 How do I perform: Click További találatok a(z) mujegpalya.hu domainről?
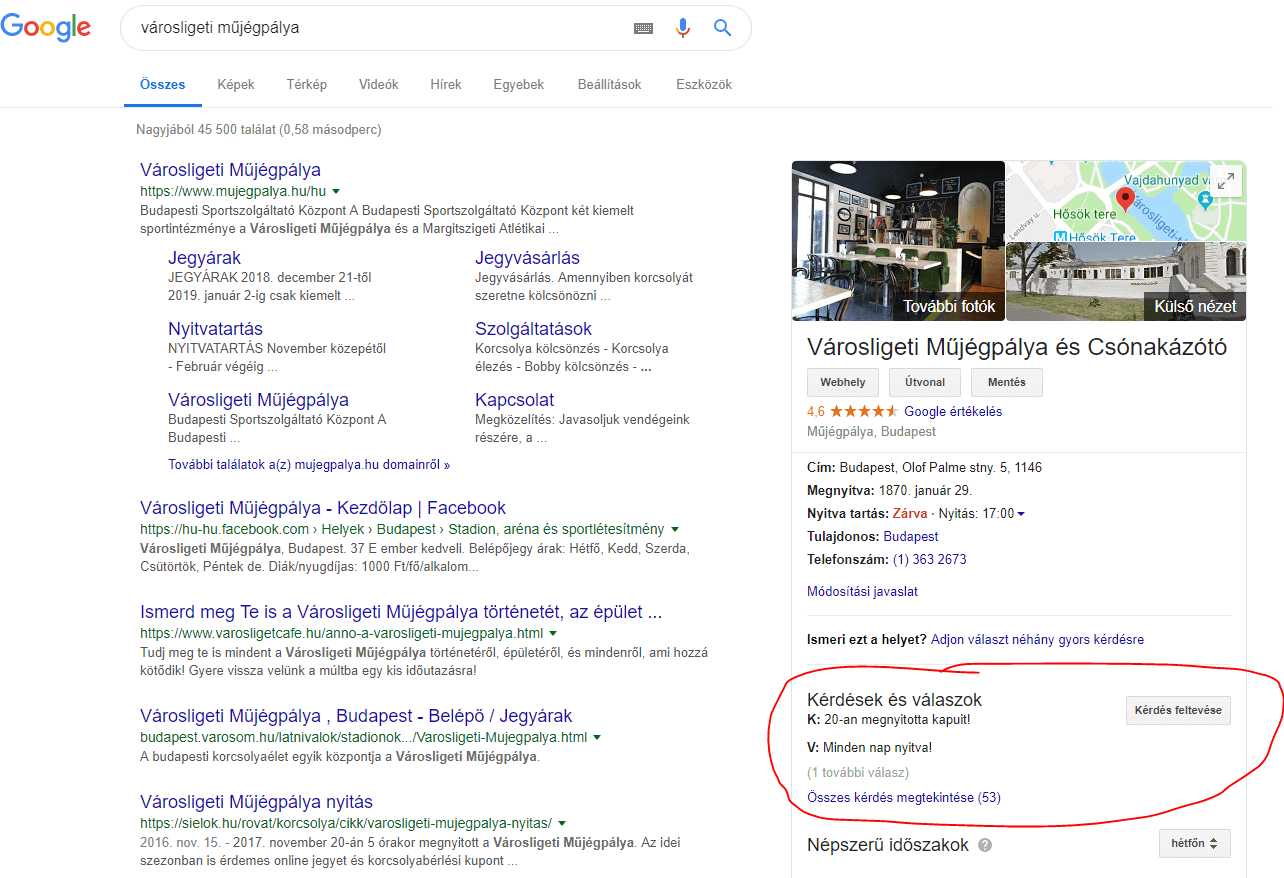[309, 465]
